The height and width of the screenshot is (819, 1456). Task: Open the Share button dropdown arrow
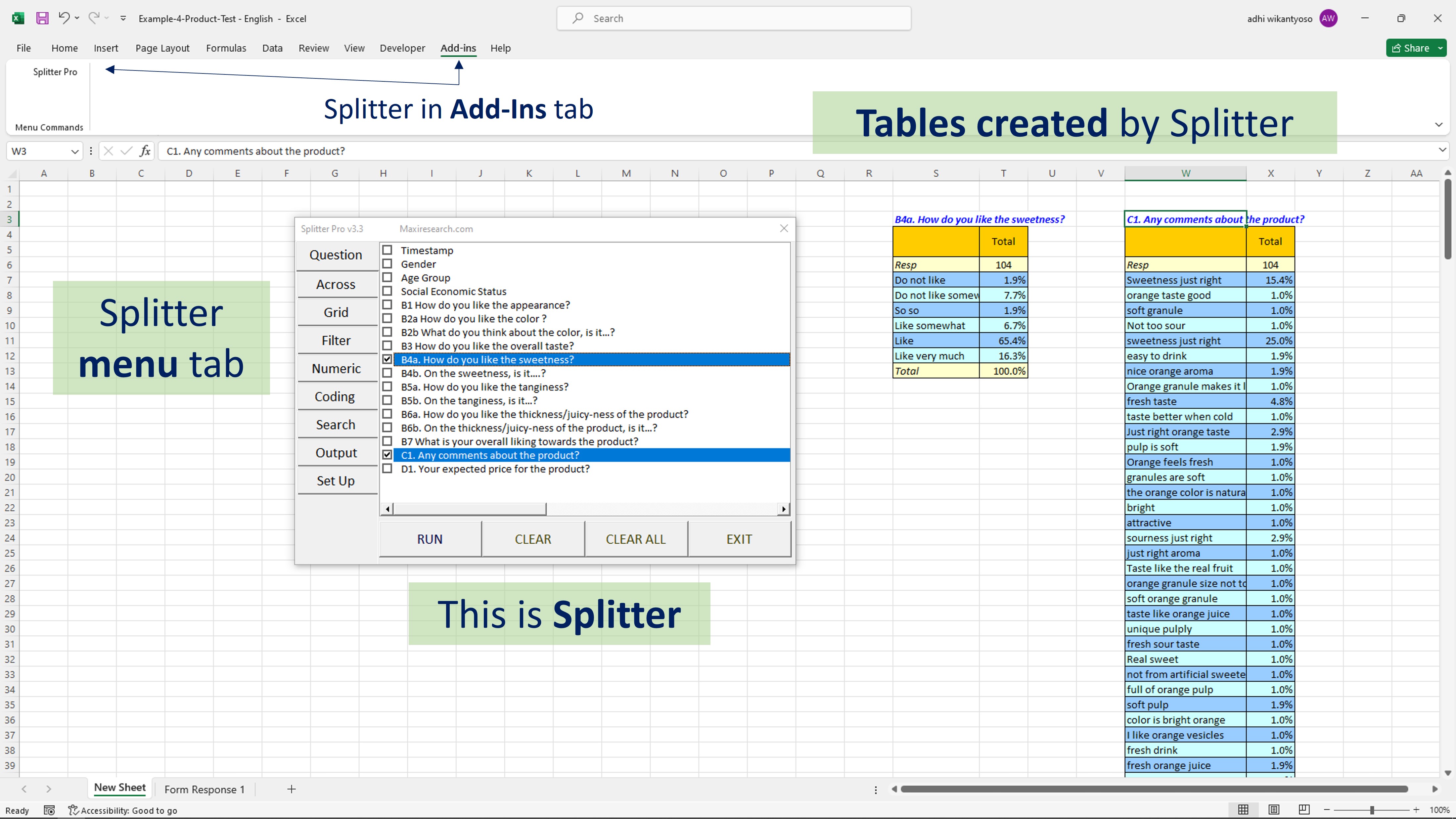[1441, 48]
